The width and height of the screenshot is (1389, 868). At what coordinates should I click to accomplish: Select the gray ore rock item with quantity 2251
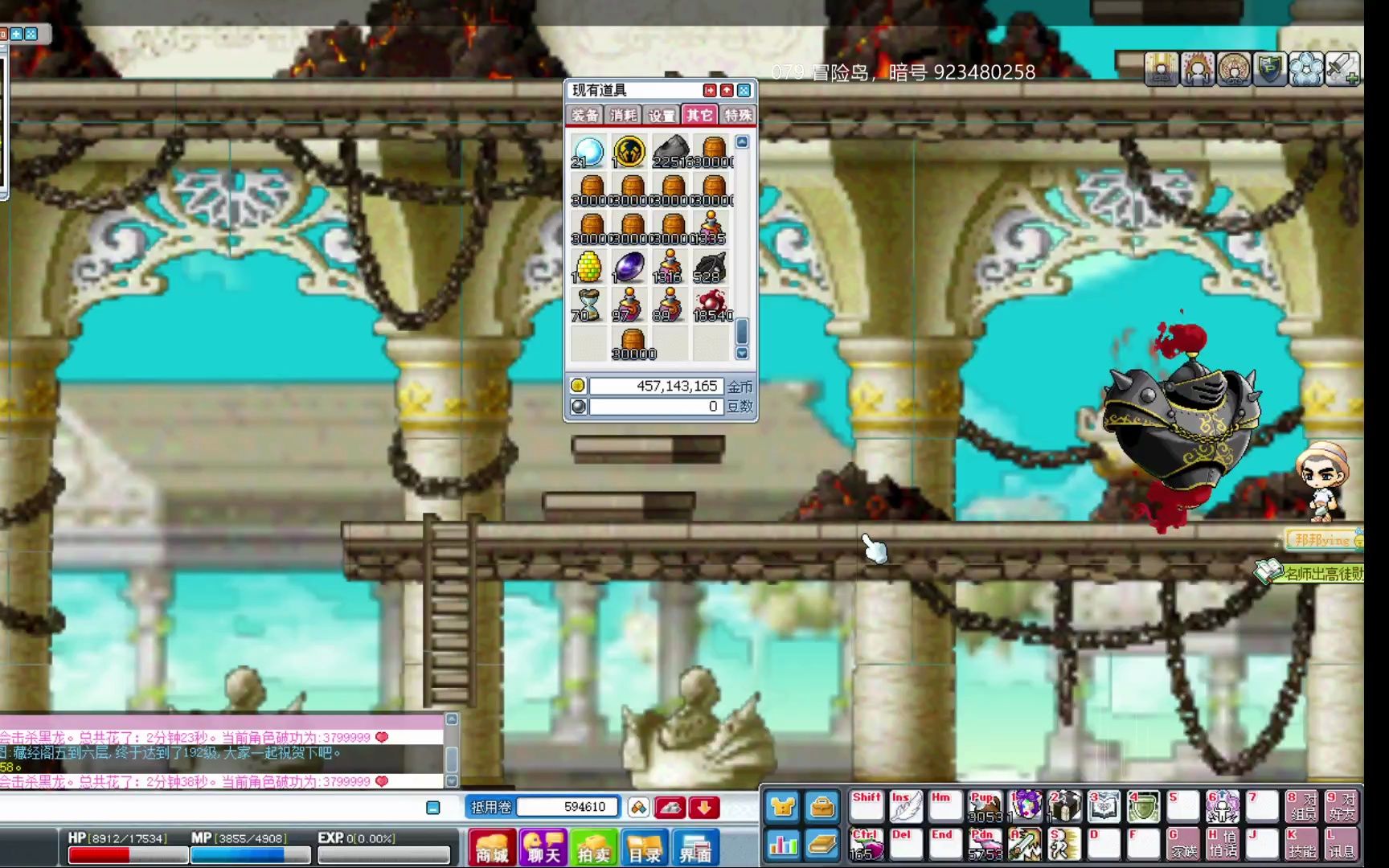click(670, 152)
